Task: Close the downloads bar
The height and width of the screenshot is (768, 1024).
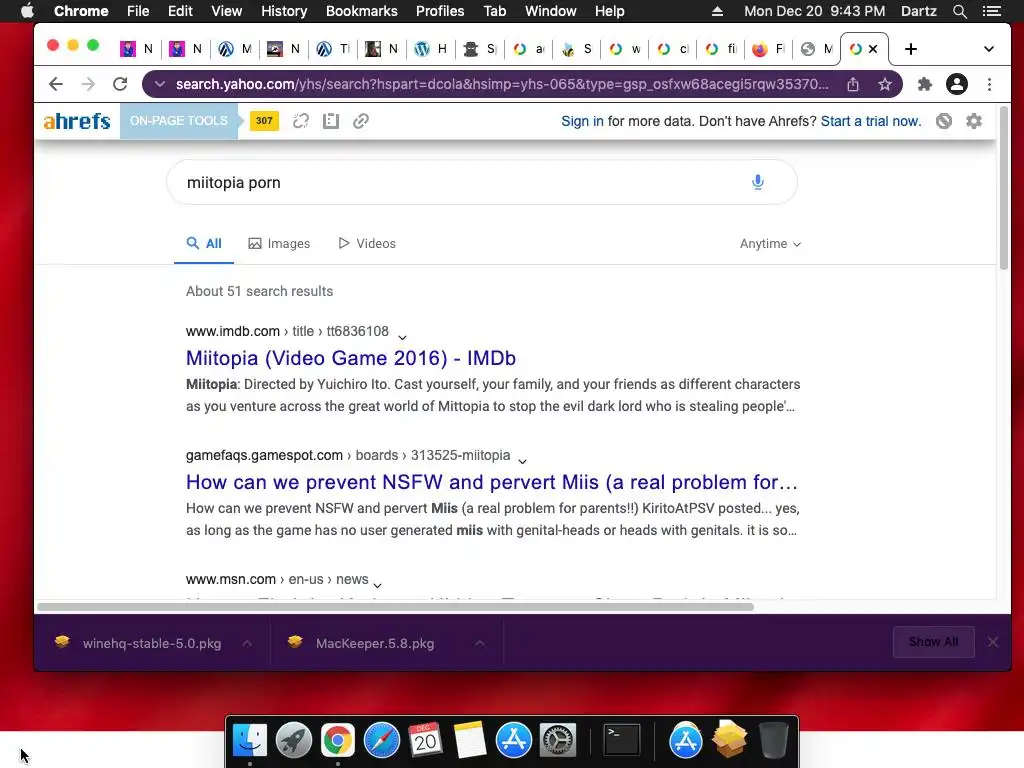Action: 993,642
